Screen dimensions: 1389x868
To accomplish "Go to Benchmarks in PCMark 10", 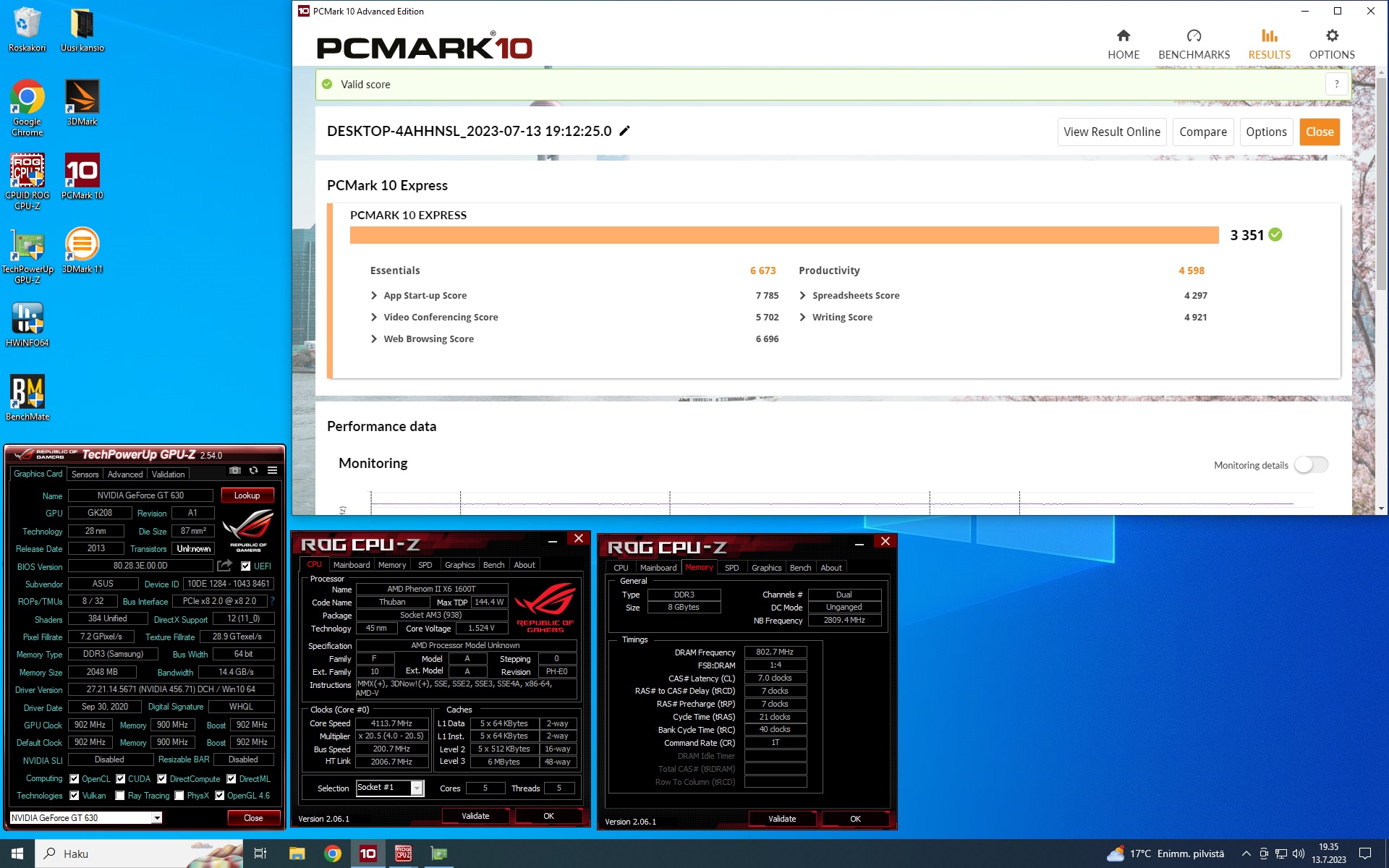I will pyautogui.click(x=1194, y=45).
